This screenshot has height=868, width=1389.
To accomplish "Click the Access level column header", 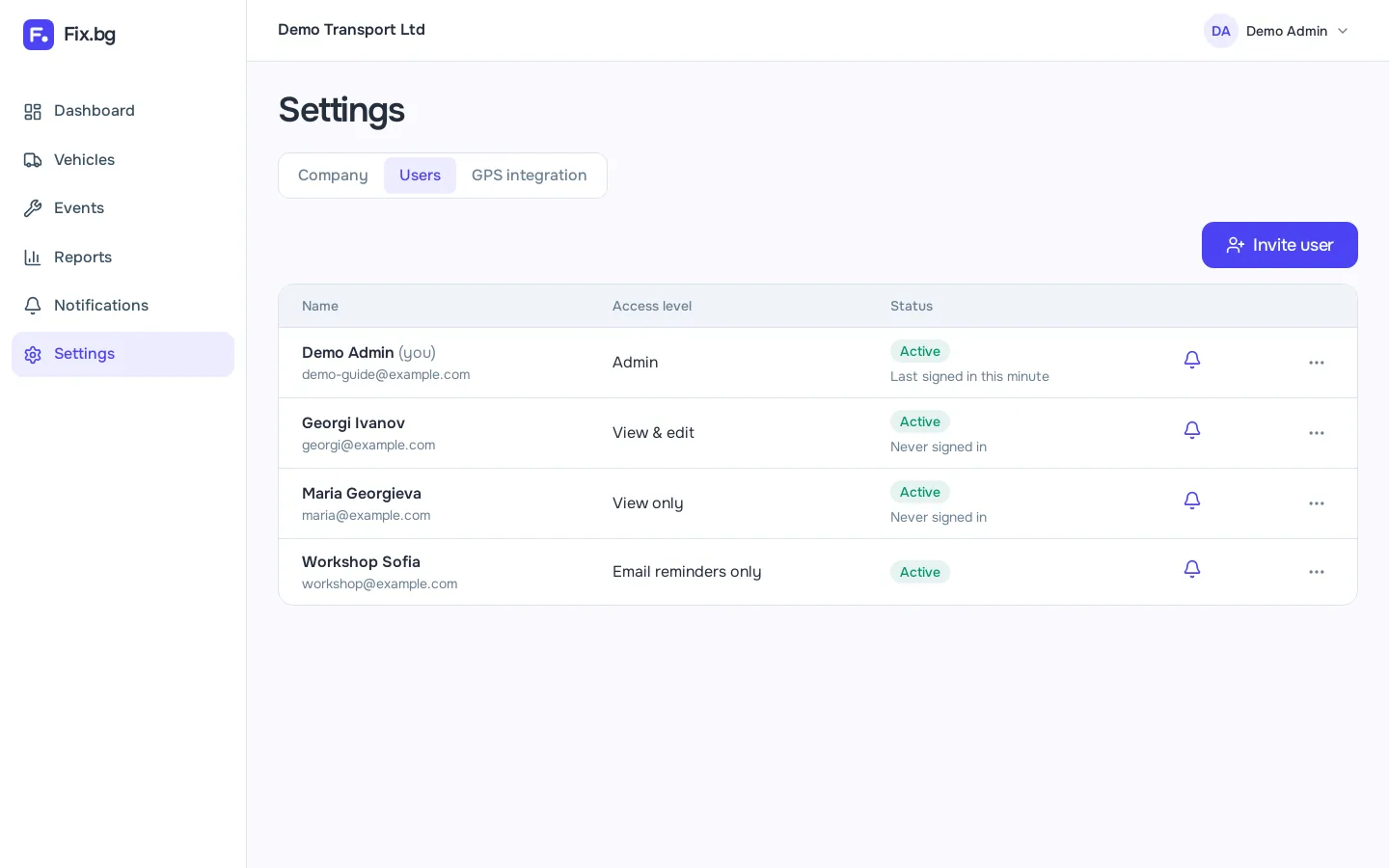I will pyautogui.click(x=652, y=306).
